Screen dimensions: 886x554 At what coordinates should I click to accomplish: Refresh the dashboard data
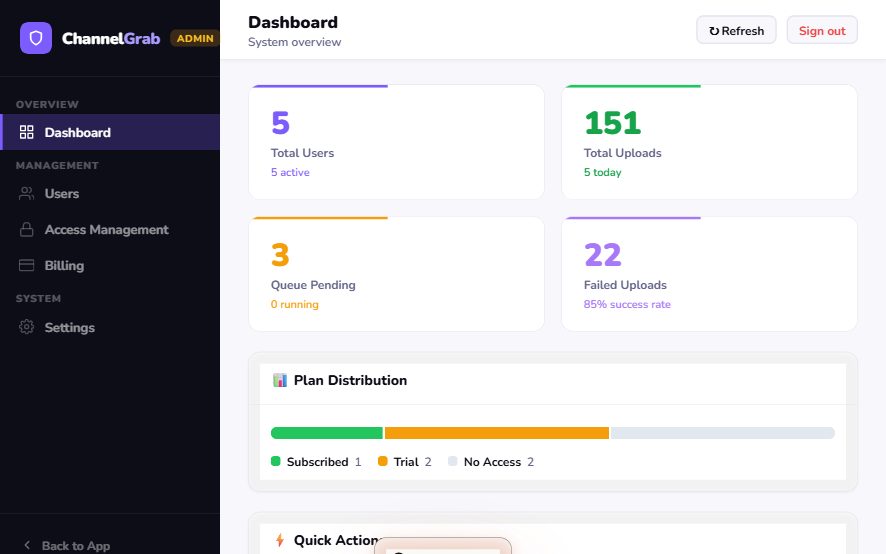coord(736,31)
